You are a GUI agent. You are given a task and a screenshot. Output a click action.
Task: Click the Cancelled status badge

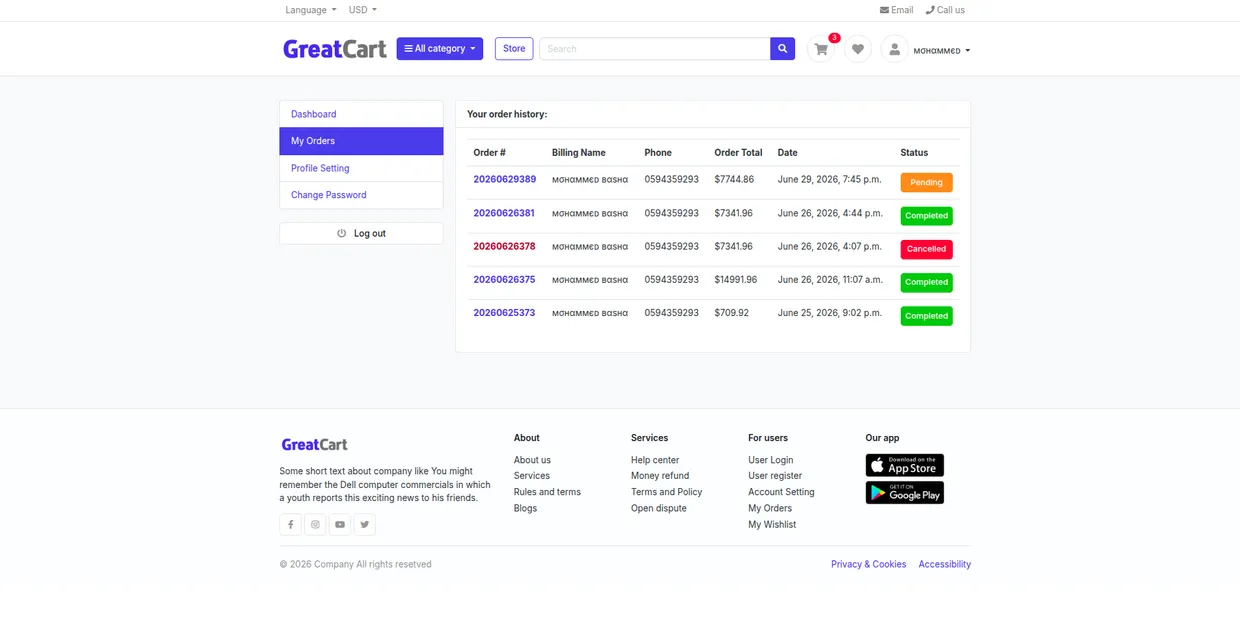point(926,249)
